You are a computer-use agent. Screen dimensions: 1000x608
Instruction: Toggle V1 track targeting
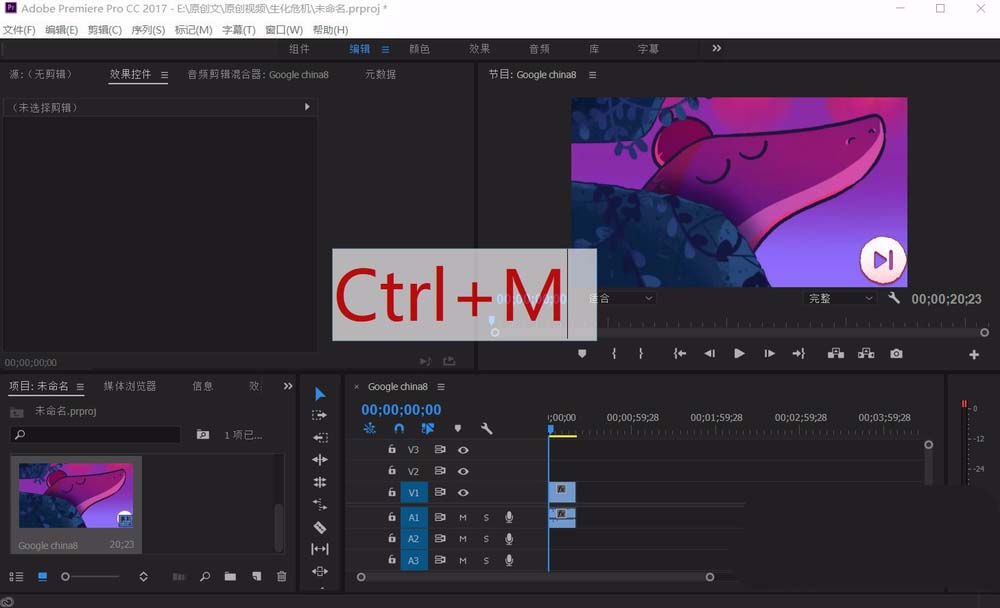click(413, 493)
